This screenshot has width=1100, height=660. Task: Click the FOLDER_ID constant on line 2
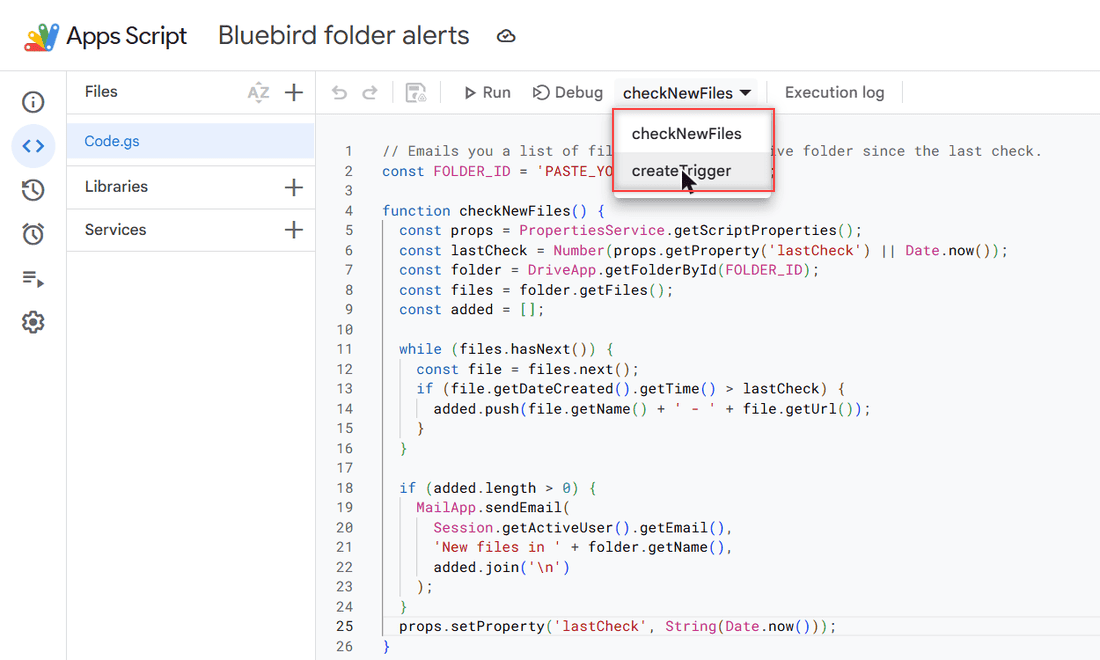tap(472, 171)
